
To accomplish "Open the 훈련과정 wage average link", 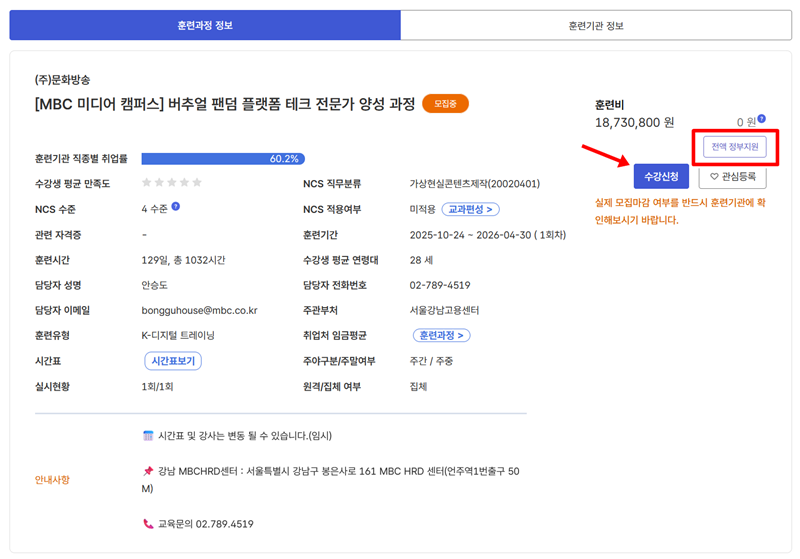I will tap(441, 335).
